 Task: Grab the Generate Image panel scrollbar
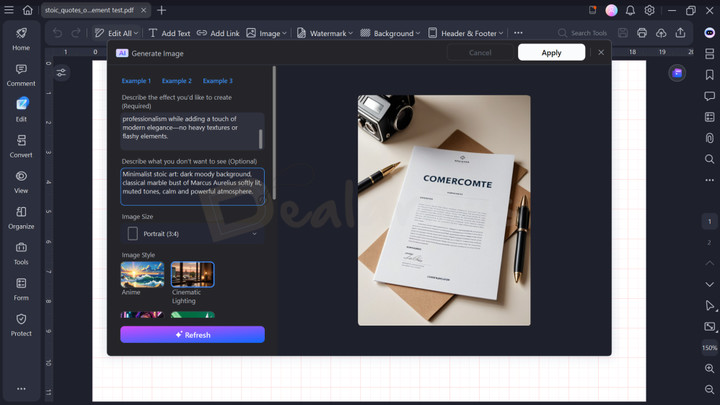[274, 133]
